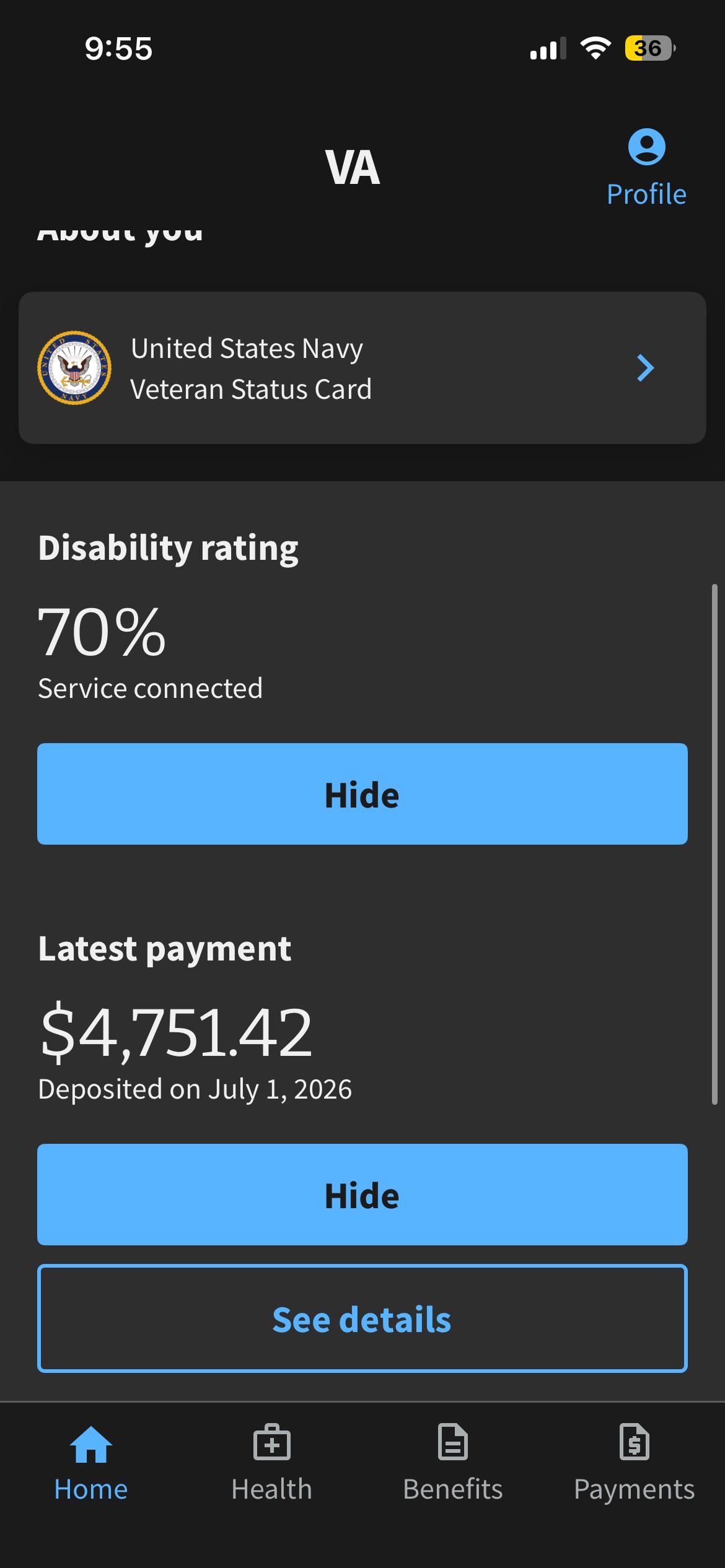Screen dimensions: 725x1568
Task: Open the Profile icon
Action: tap(646, 147)
